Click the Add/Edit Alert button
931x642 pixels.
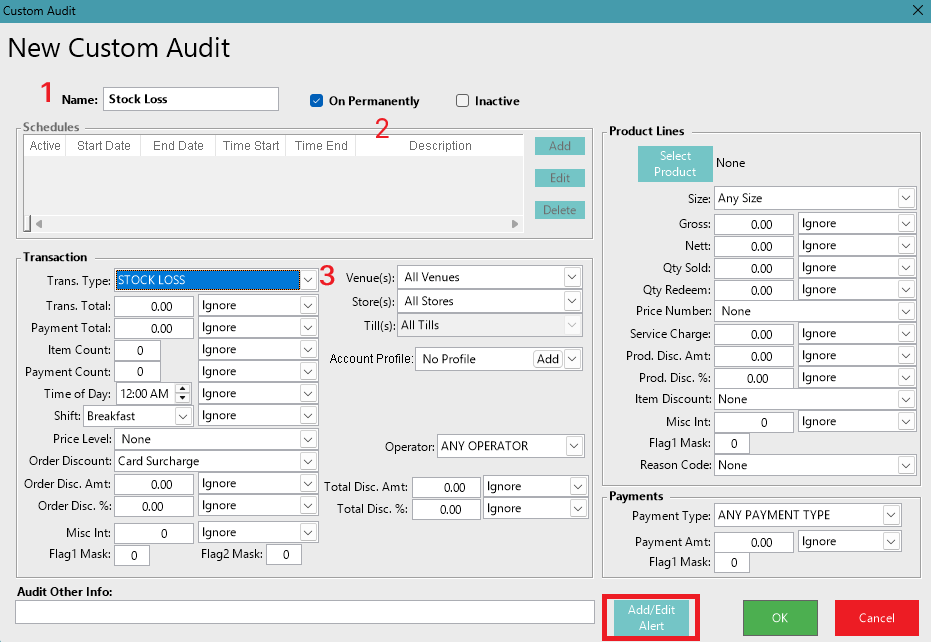650,618
